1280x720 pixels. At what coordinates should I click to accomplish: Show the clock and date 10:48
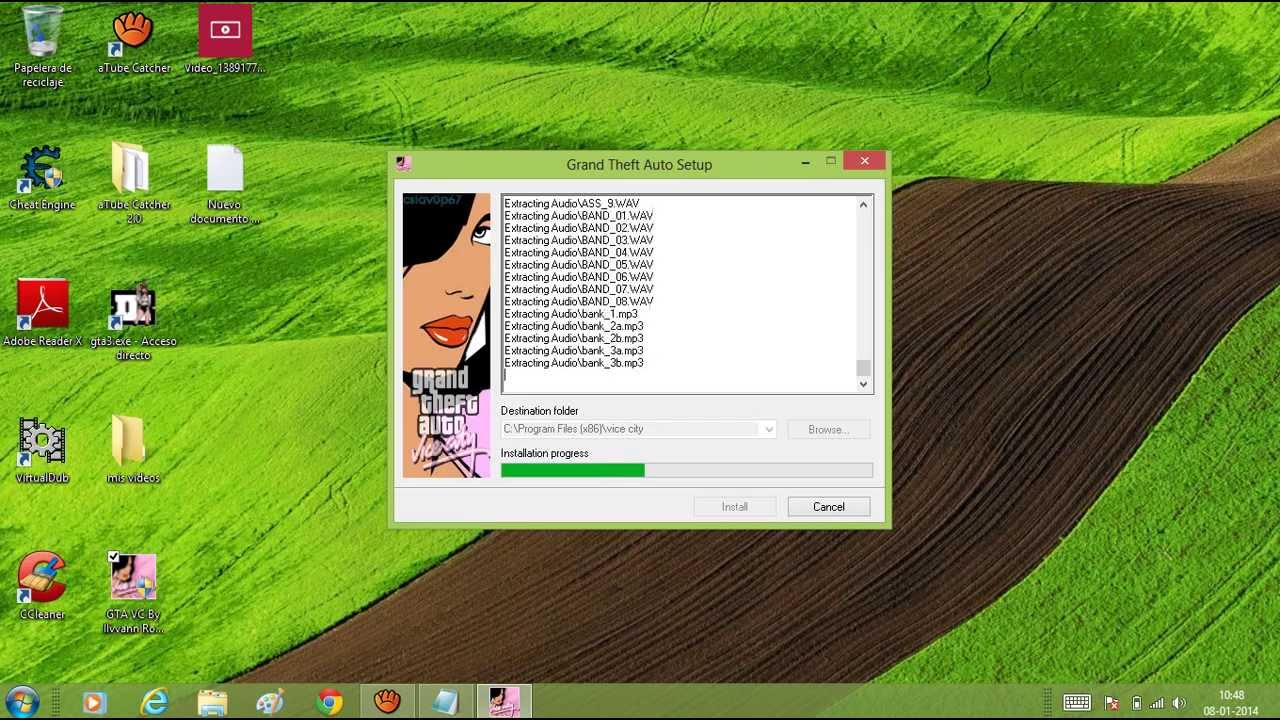click(1231, 703)
